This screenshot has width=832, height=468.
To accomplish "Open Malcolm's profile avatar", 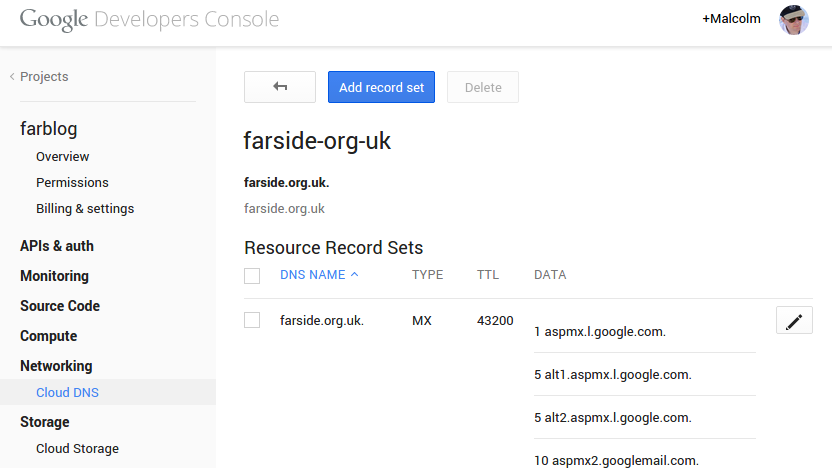I will click(x=793, y=20).
